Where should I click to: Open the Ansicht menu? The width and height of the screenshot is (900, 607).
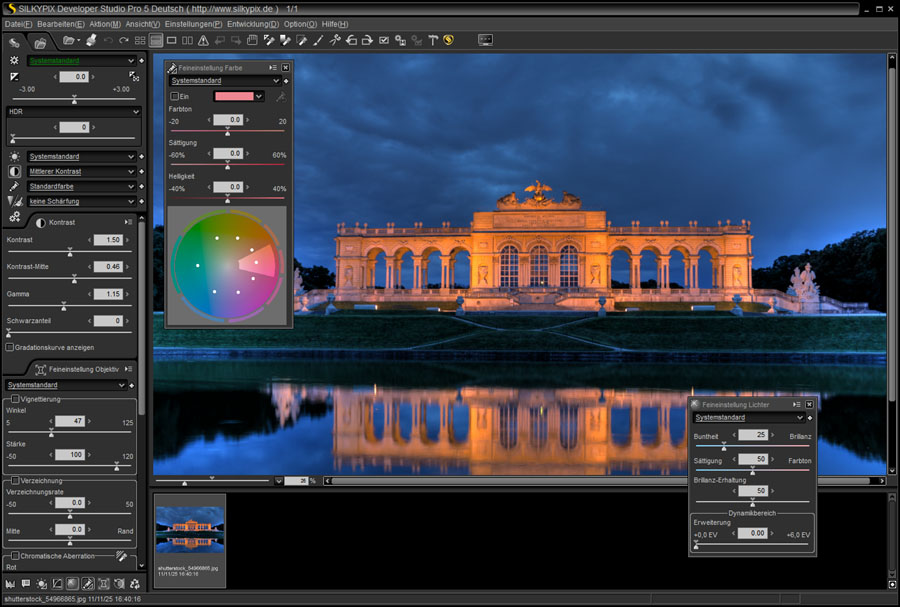[141, 23]
